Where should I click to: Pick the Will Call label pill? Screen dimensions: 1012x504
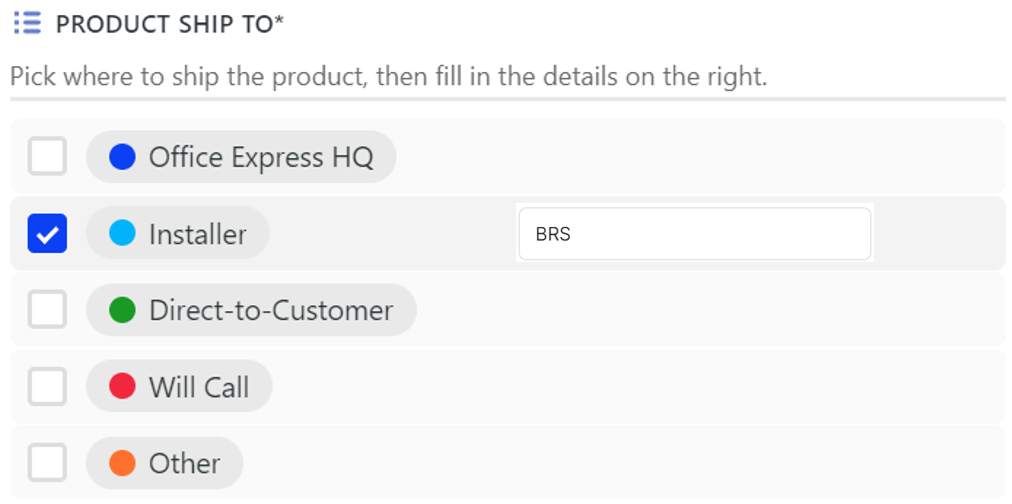point(179,387)
